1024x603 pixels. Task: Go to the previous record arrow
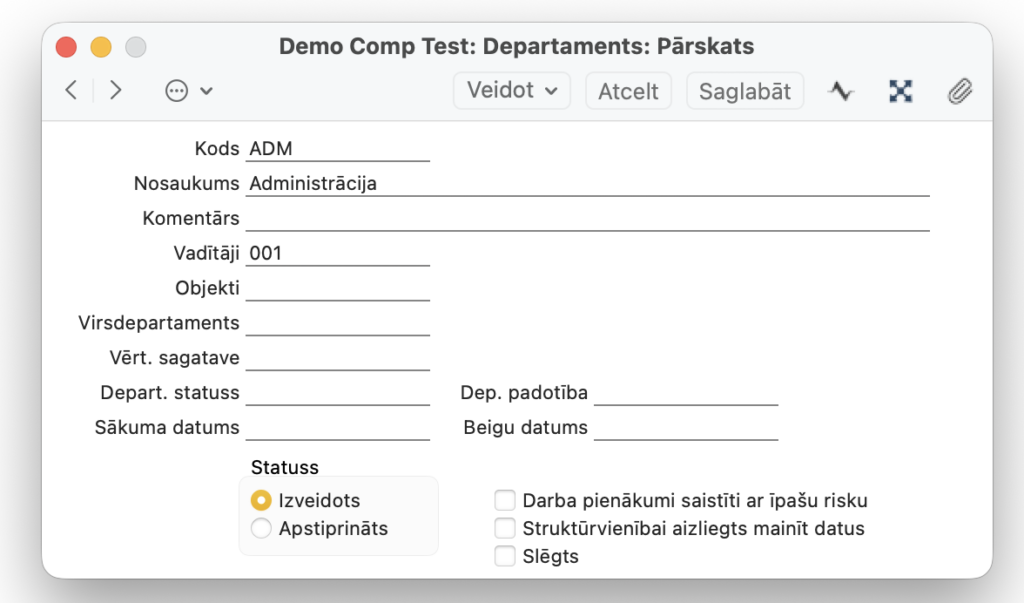(71, 90)
